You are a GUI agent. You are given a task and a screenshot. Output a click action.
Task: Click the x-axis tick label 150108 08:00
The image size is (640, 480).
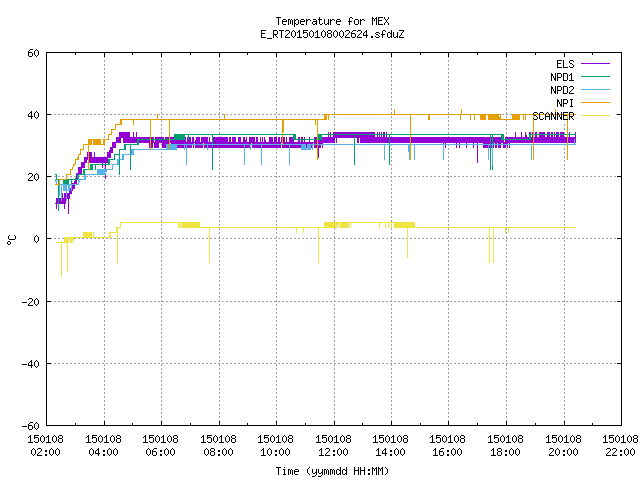pos(219,446)
